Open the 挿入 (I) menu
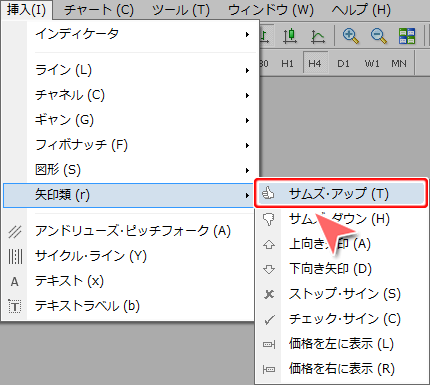430x385 pixels. pyautogui.click(x=26, y=10)
